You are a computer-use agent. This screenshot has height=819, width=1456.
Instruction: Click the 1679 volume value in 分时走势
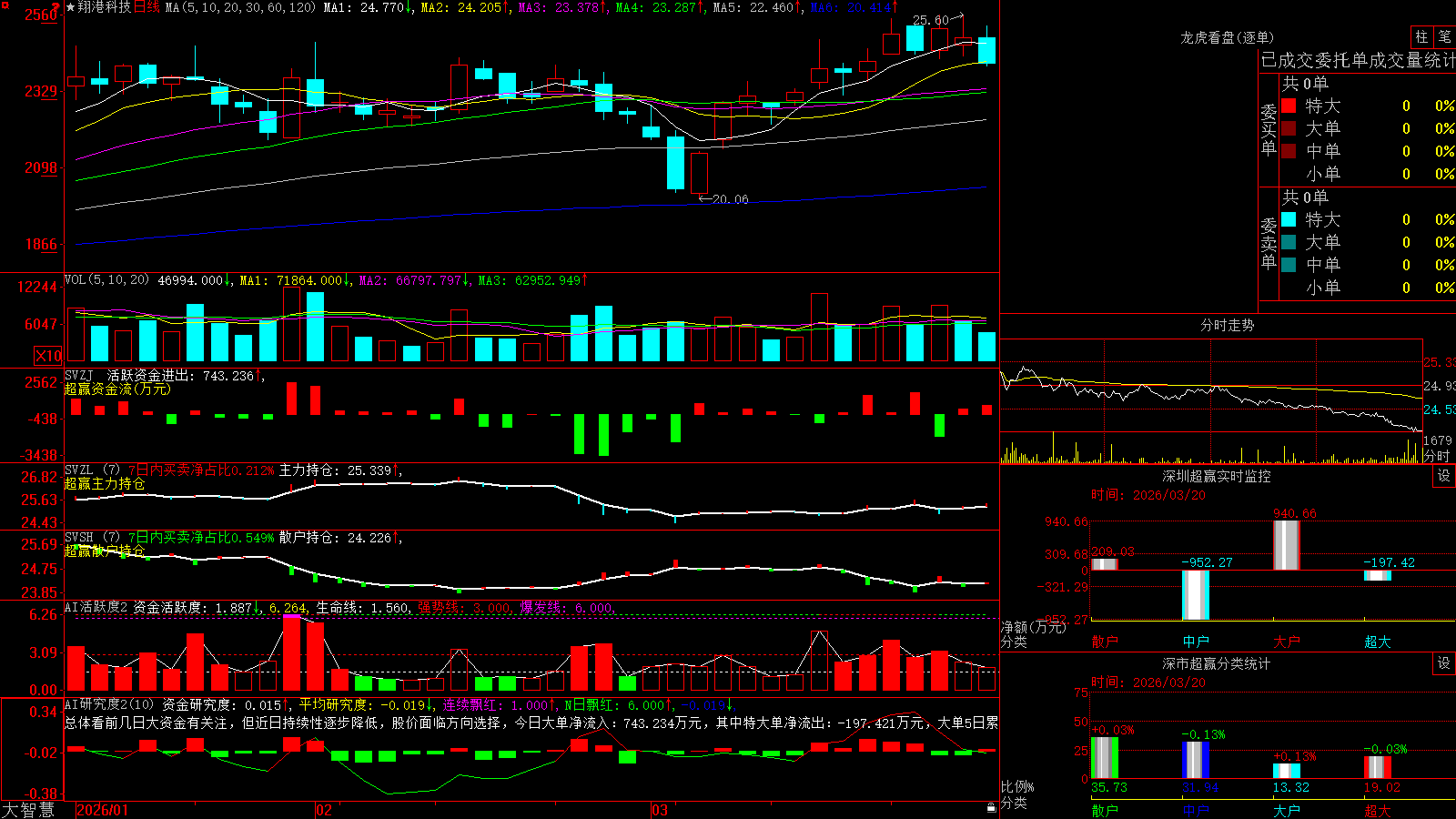pos(1438,440)
